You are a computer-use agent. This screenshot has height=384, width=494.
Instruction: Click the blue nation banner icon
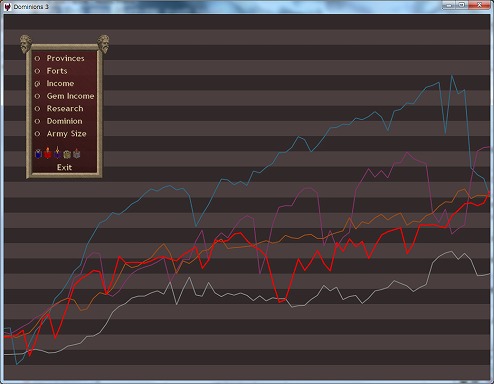(x=38, y=154)
